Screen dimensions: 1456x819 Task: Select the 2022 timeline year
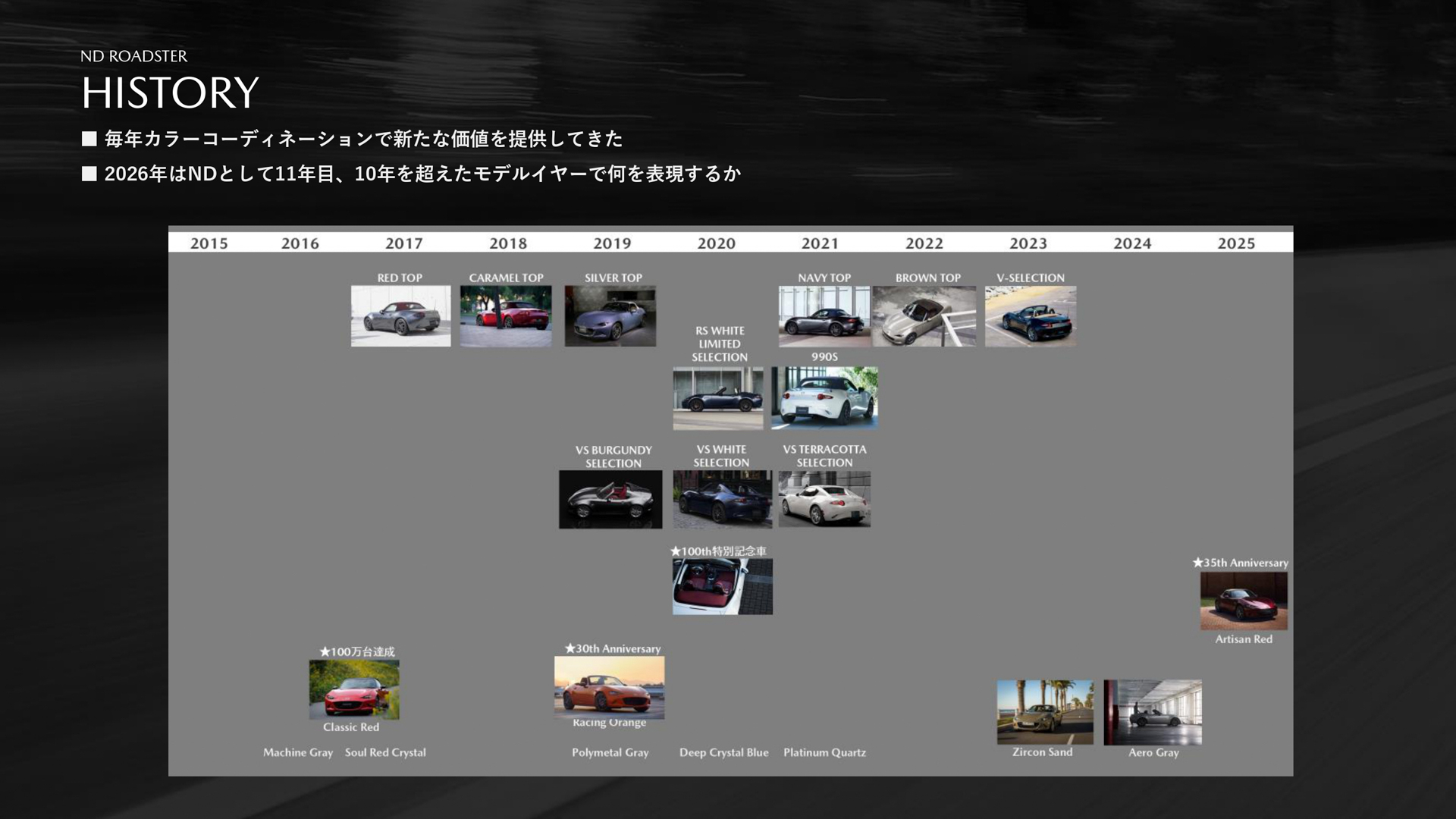coord(924,243)
